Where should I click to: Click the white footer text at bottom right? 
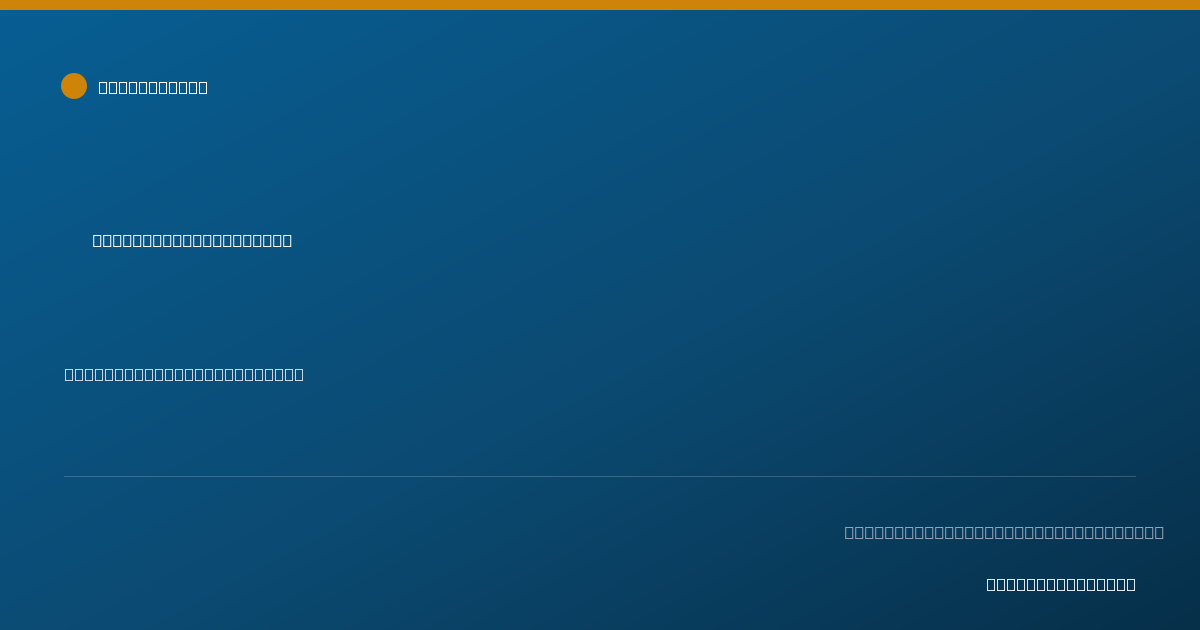click(1061, 584)
